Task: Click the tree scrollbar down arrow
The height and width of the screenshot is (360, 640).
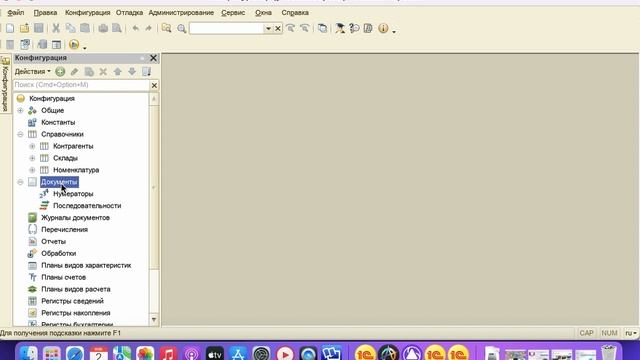Action: point(154,320)
